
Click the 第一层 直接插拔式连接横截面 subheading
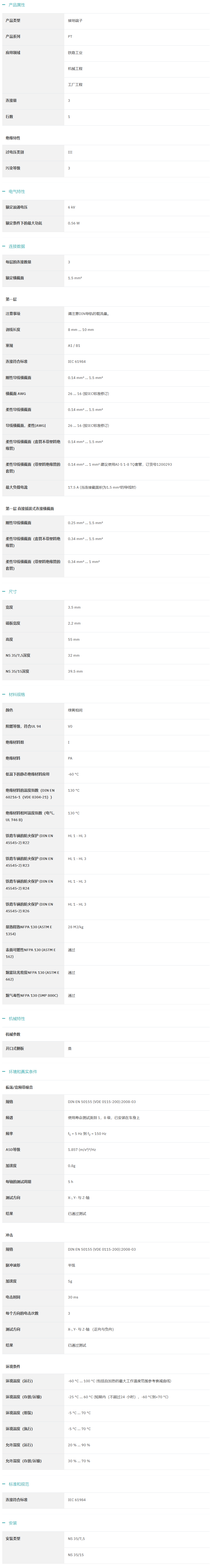pyautogui.click(x=30, y=509)
